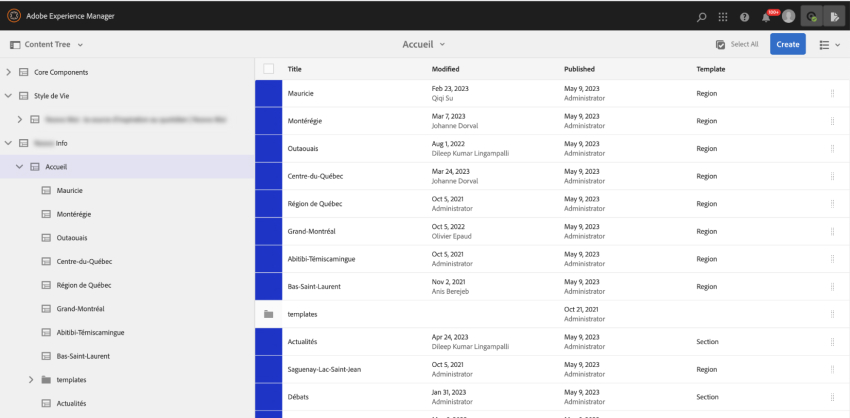Screen dimensions: 850x418
Task: Click the help question mark icon
Action: [x=744, y=16]
